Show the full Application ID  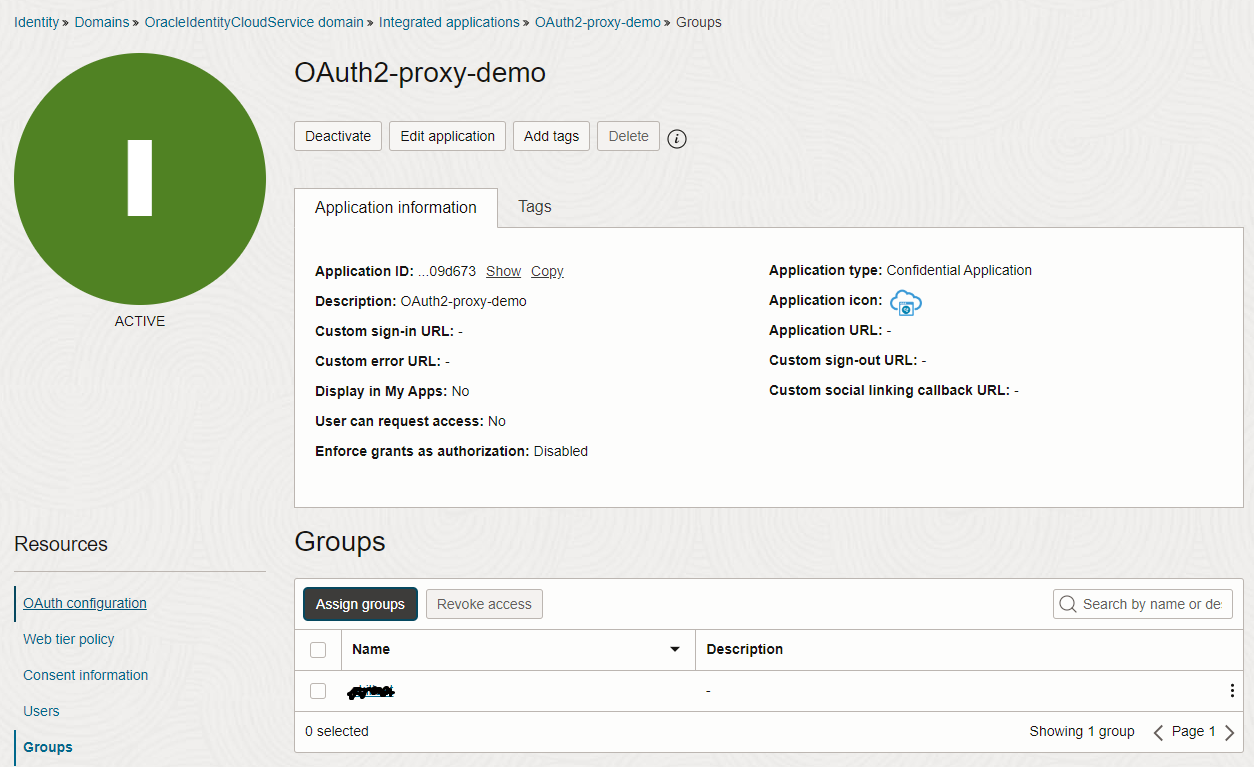pos(503,271)
